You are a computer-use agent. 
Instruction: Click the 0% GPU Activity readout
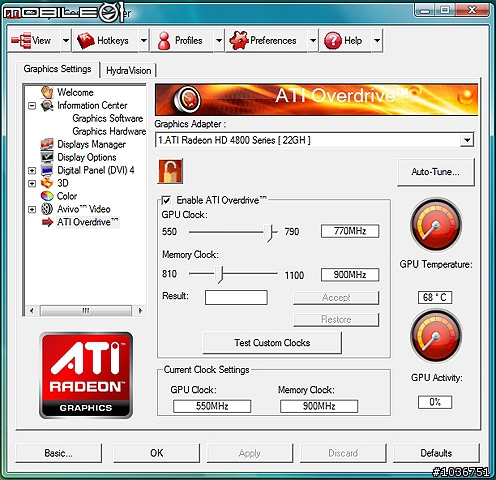(435, 402)
